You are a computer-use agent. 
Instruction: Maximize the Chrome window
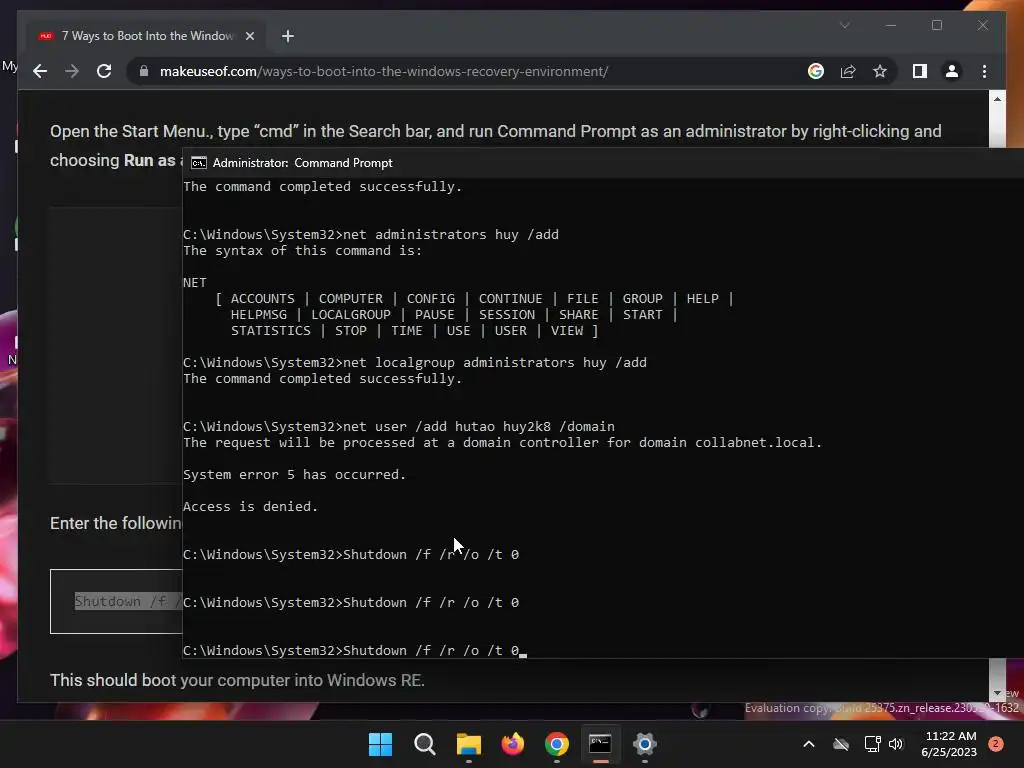click(x=936, y=25)
